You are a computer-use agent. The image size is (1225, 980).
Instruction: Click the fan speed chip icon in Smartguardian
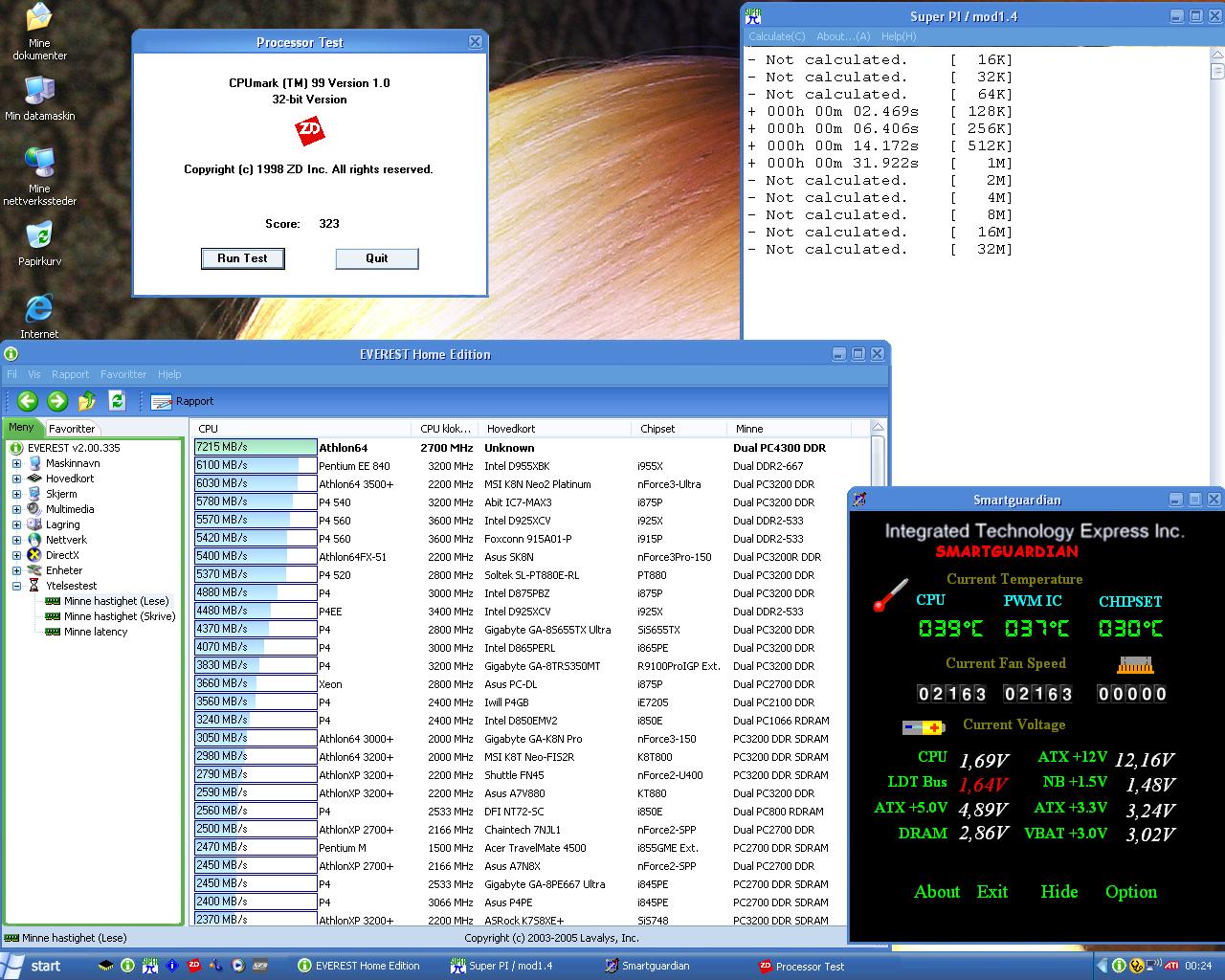pyautogui.click(x=1135, y=664)
